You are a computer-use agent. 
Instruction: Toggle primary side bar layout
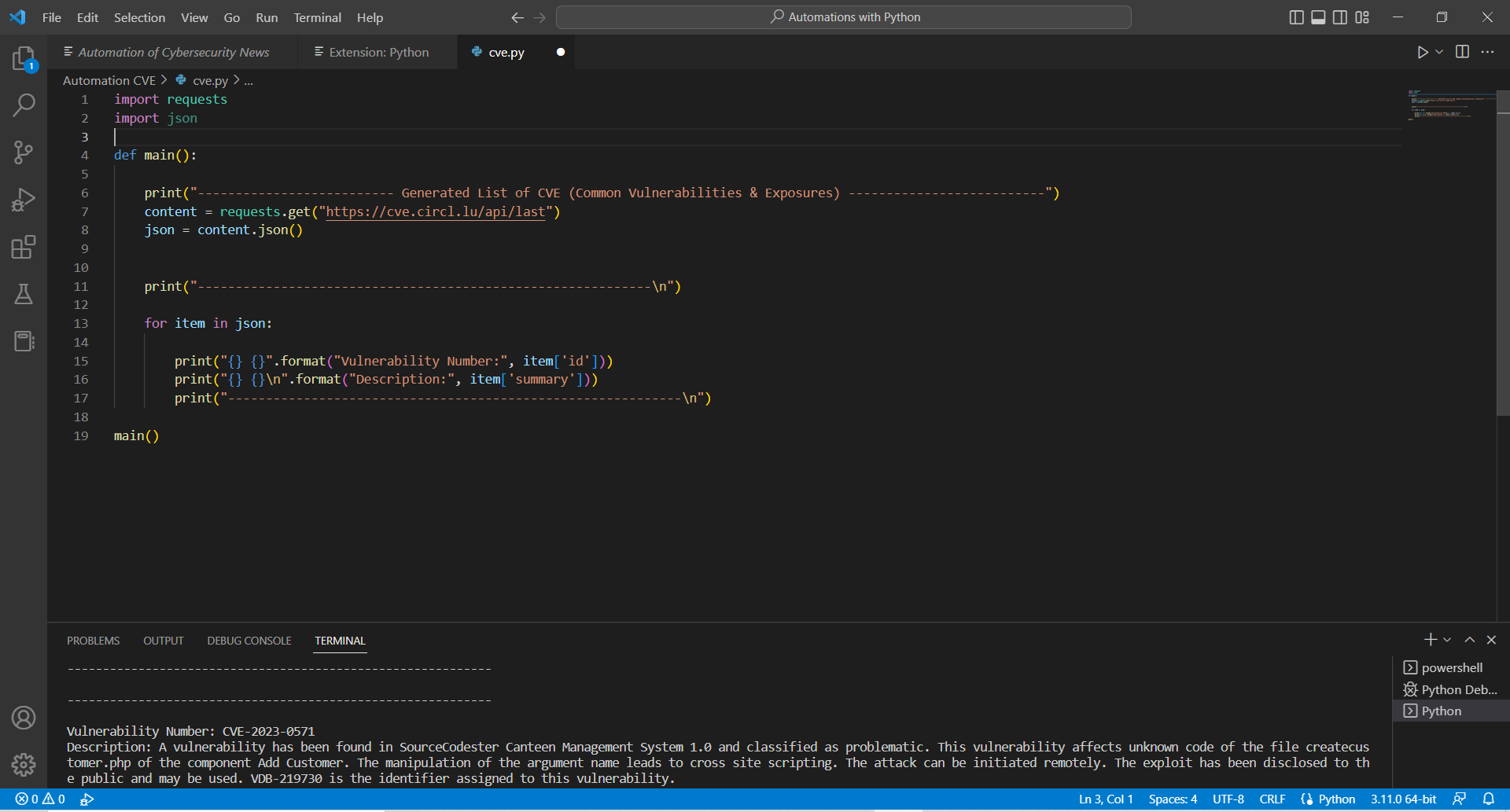pyautogui.click(x=1297, y=17)
